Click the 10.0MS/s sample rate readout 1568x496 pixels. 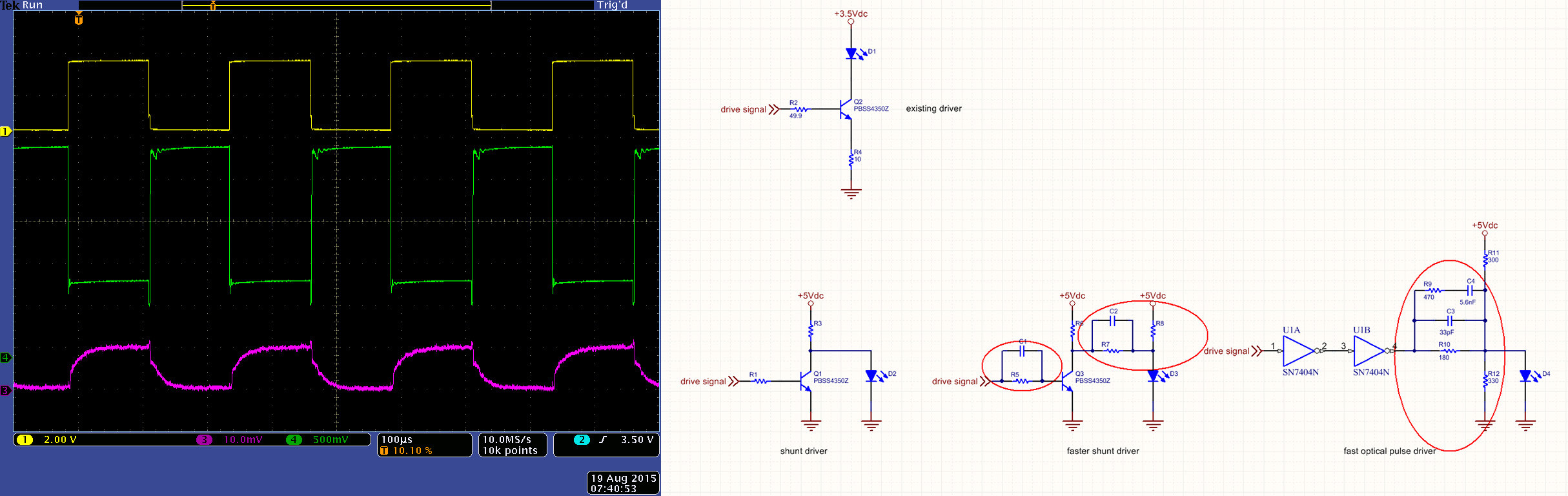pos(507,440)
